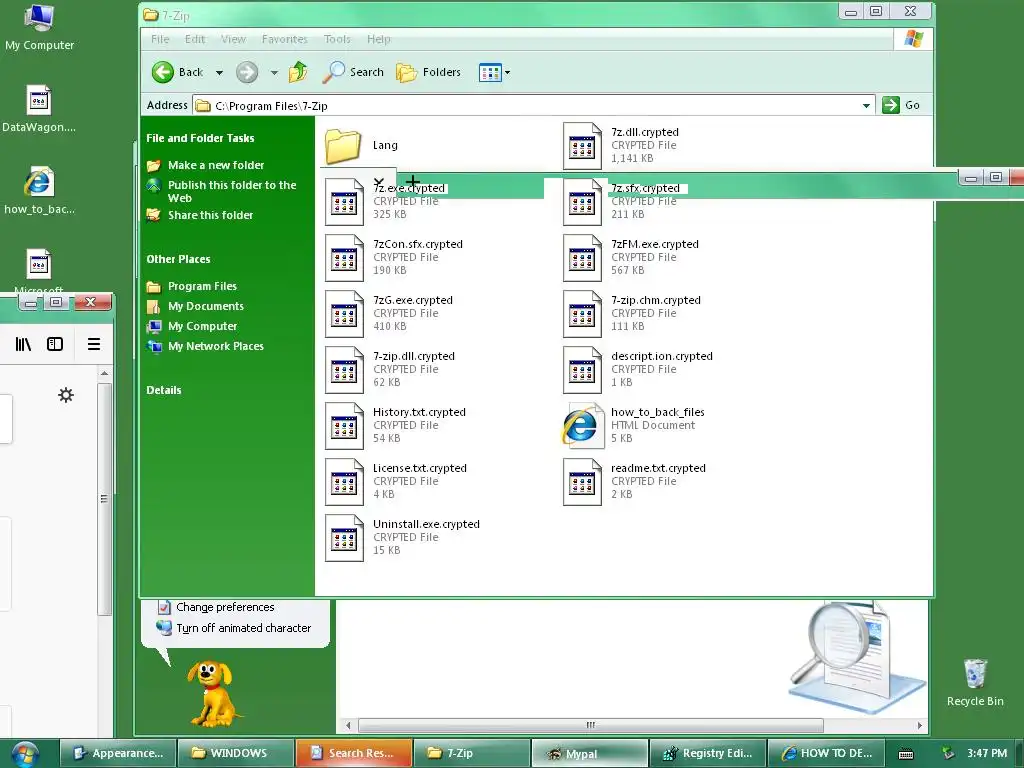Viewport: 1024px width, 768px height.
Task: Select the 7-zip.dll.crypted file icon
Action: (x=344, y=370)
